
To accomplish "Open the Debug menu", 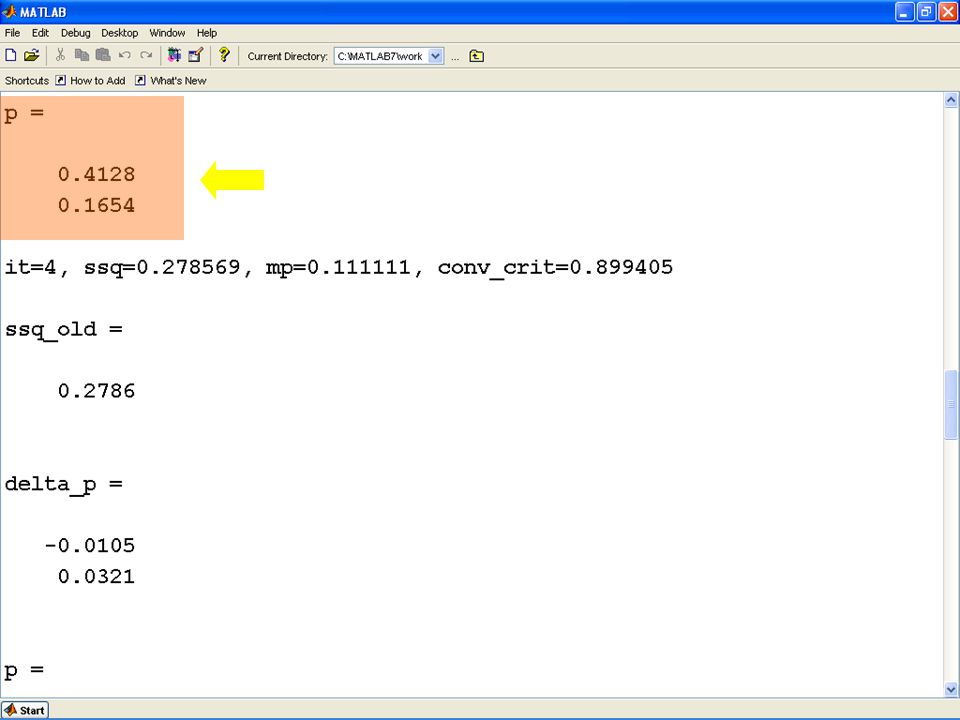I will [x=75, y=33].
